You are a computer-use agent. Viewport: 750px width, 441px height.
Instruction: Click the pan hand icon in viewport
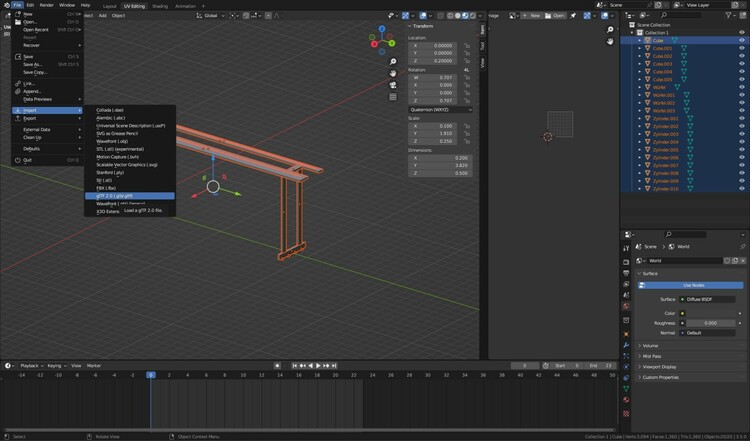[x=393, y=73]
